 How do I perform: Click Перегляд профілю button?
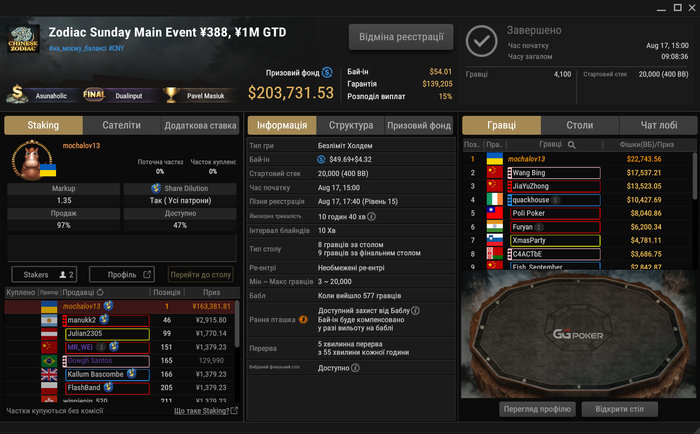coord(537,409)
